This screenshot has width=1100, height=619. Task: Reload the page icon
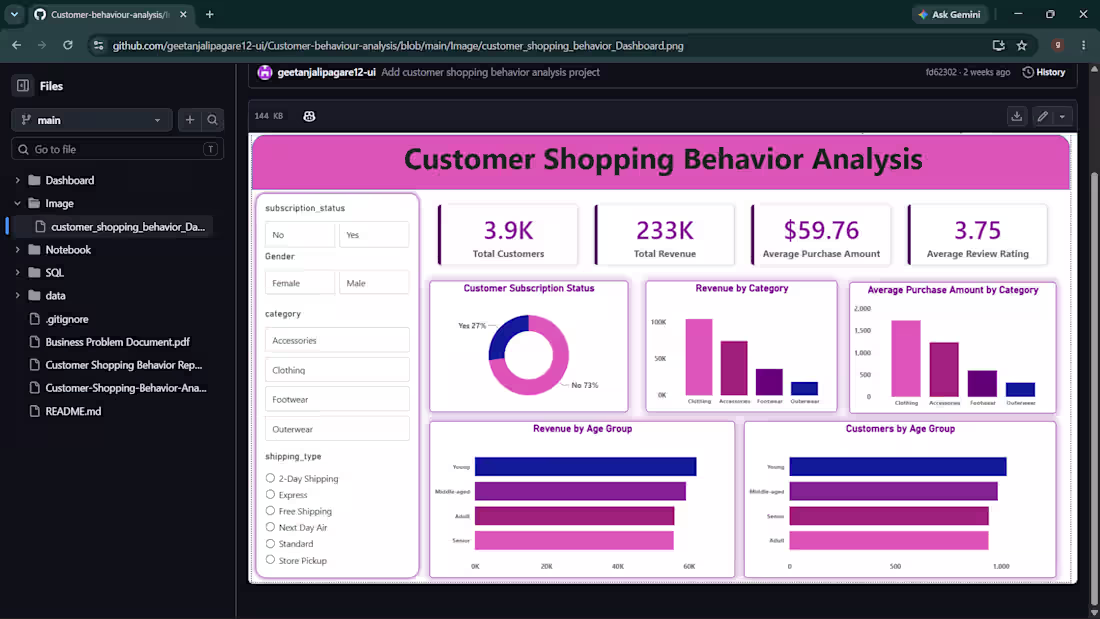point(68,46)
